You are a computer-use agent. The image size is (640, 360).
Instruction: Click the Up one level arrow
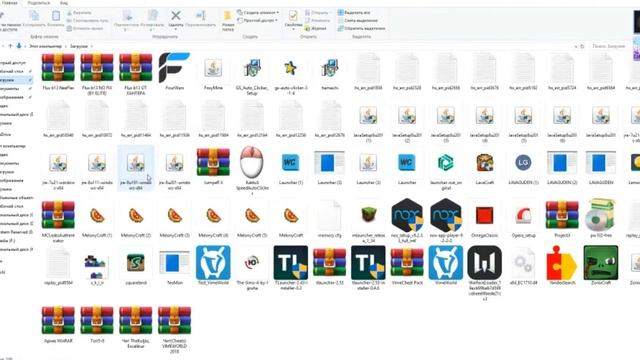(x=11, y=46)
